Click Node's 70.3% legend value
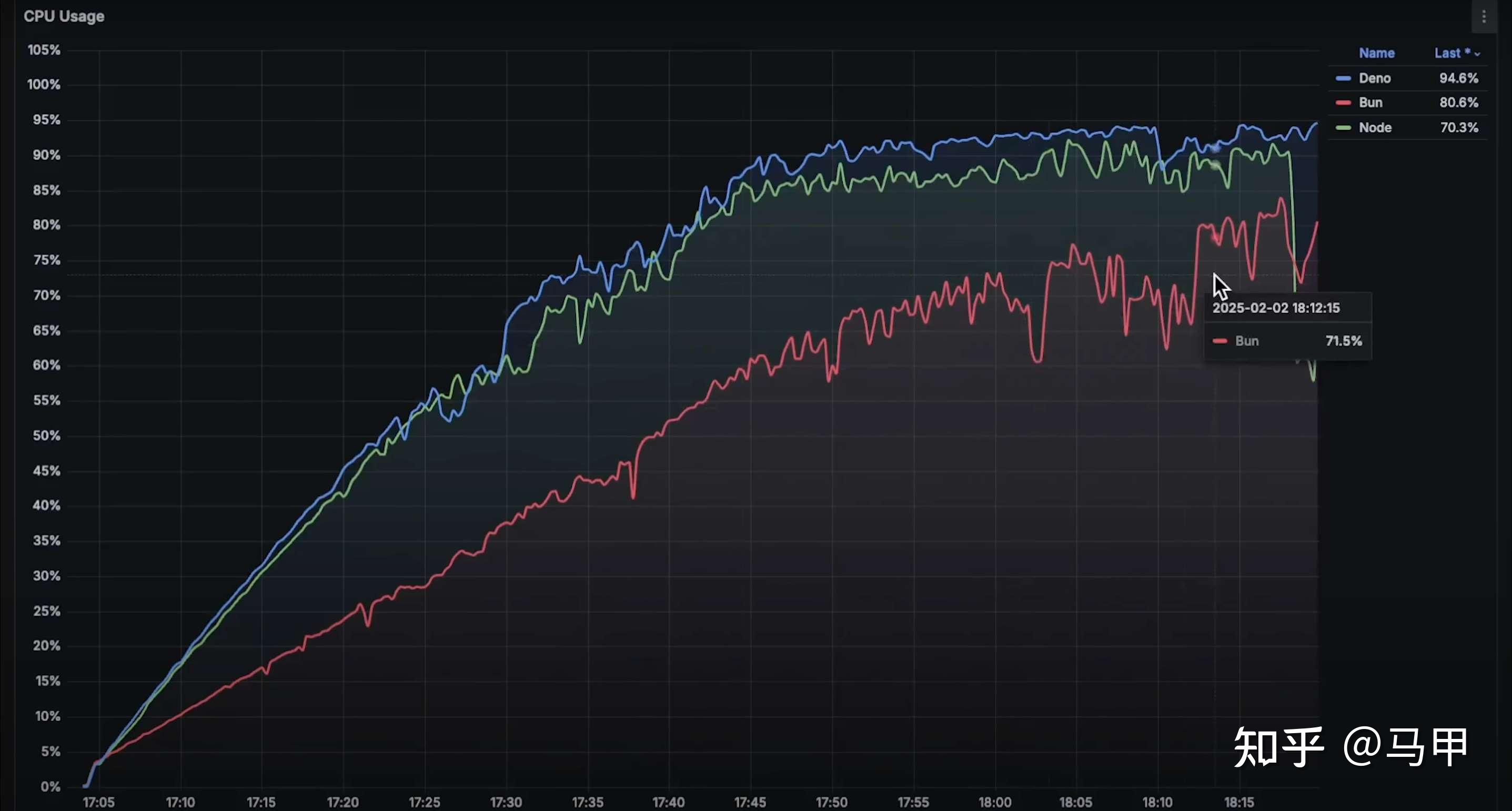1512x811 pixels. pos(1458,127)
